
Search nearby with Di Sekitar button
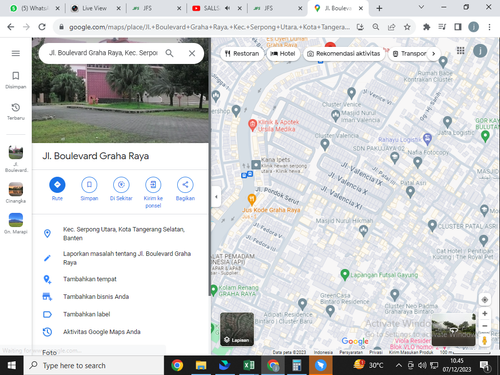[x=121, y=189]
